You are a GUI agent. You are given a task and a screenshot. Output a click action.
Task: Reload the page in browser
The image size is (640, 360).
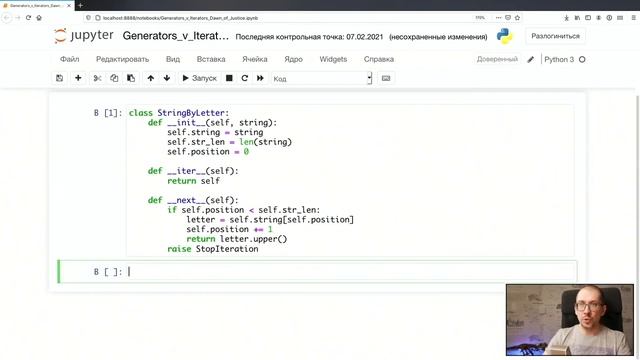click(x=28, y=18)
